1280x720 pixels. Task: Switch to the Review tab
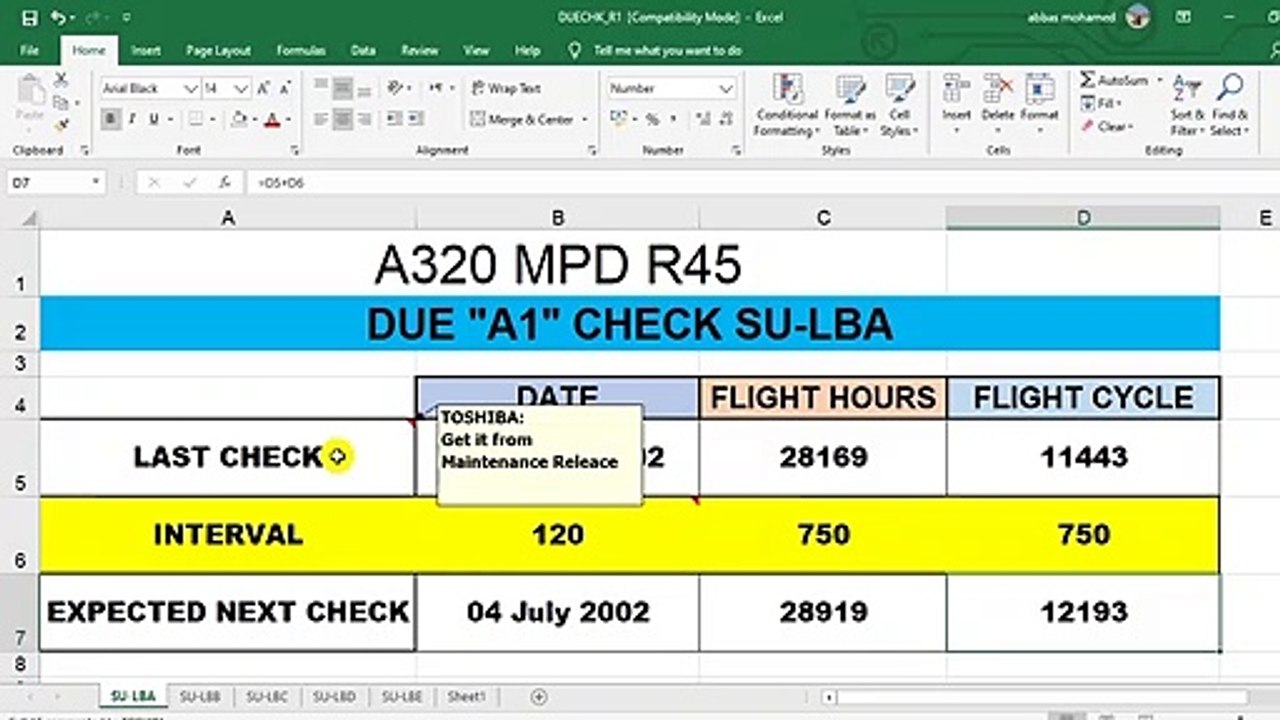click(x=420, y=50)
